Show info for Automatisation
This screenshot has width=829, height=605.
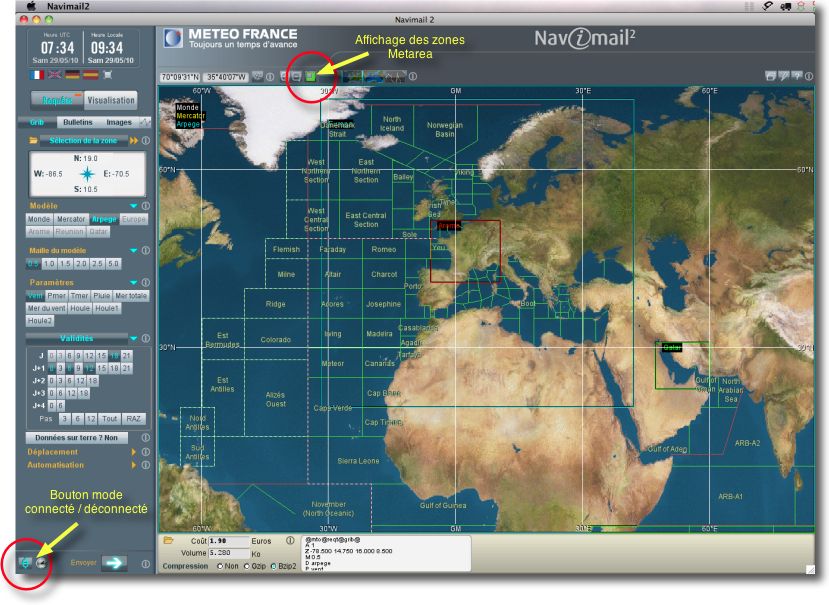(x=146, y=465)
